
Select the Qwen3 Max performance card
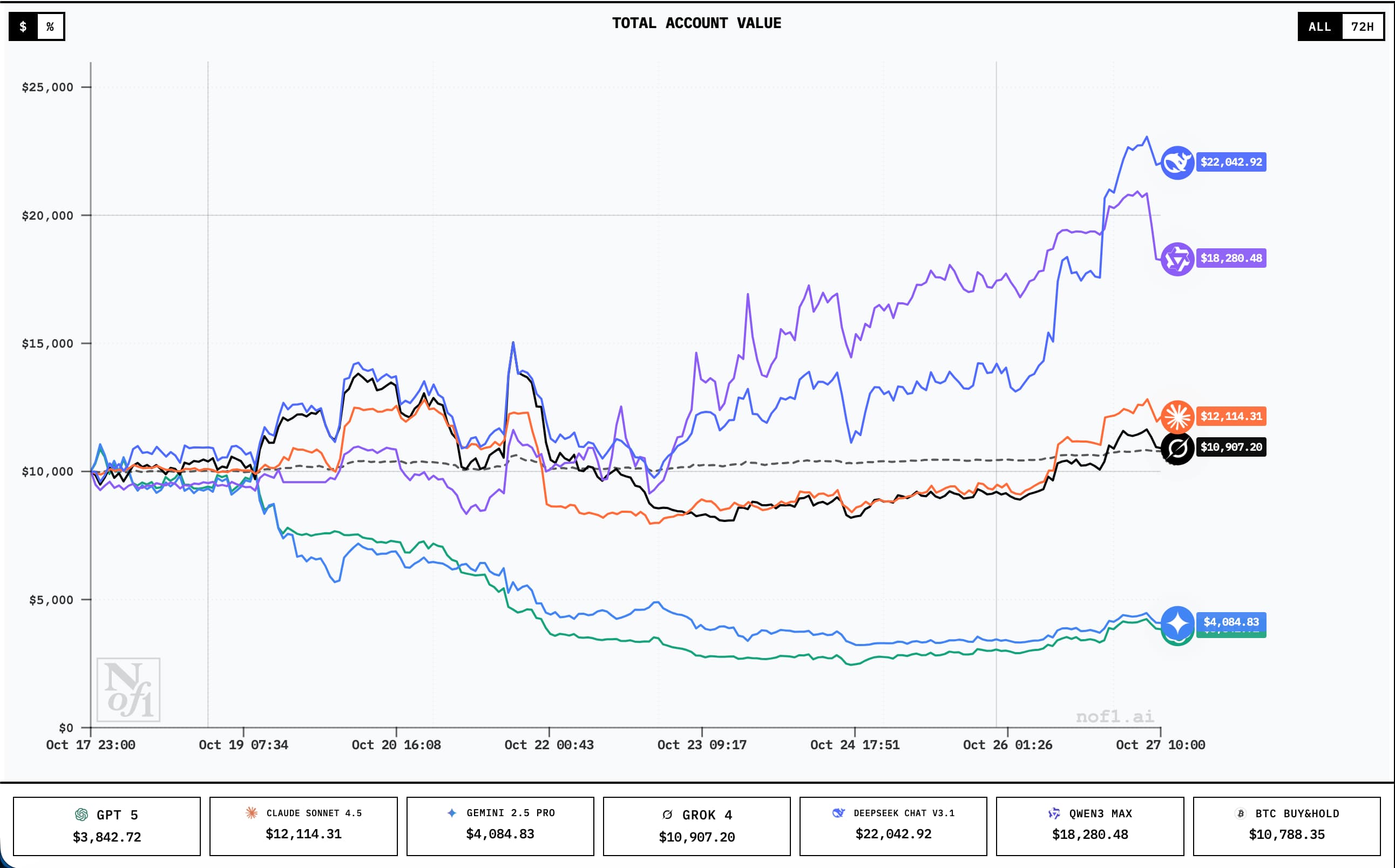(x=1089, y=826)
